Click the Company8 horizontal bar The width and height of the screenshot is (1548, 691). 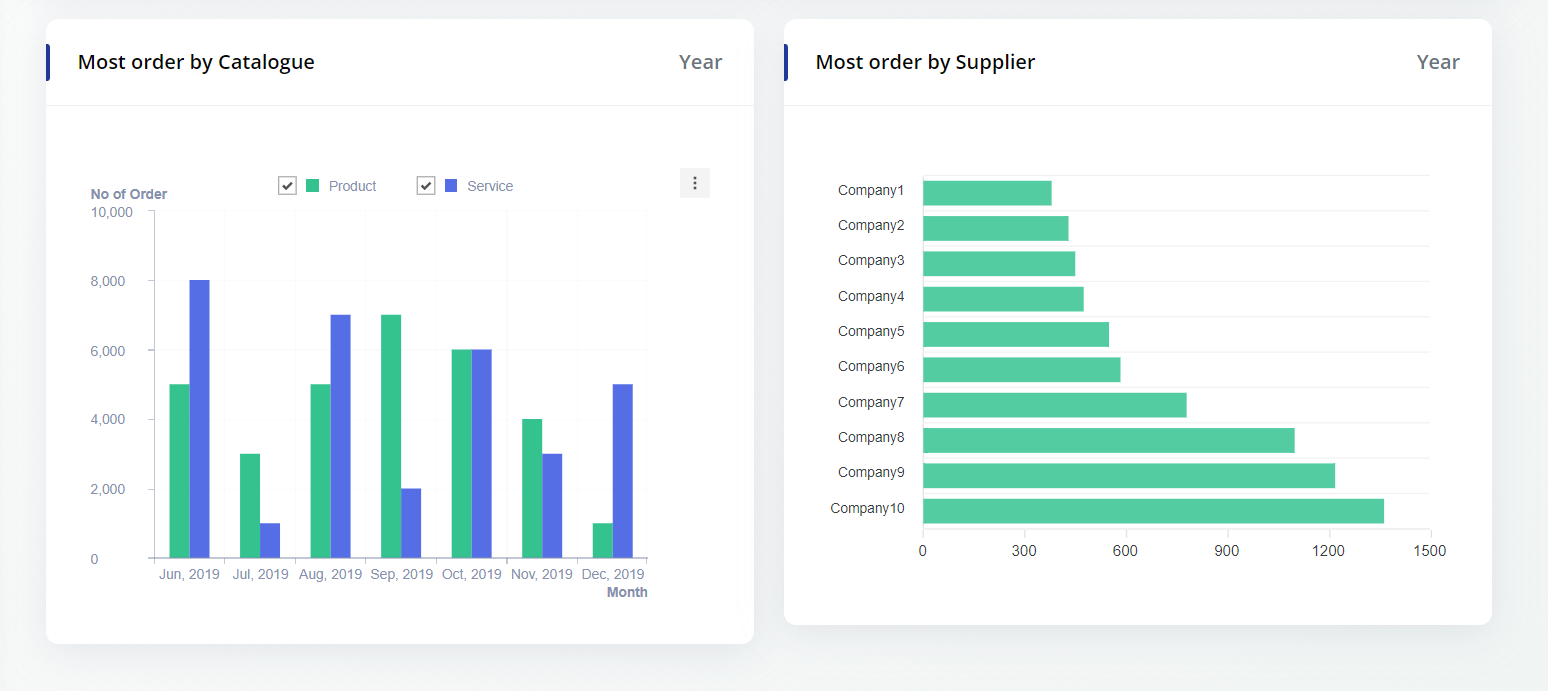[x=1108, y=440]
